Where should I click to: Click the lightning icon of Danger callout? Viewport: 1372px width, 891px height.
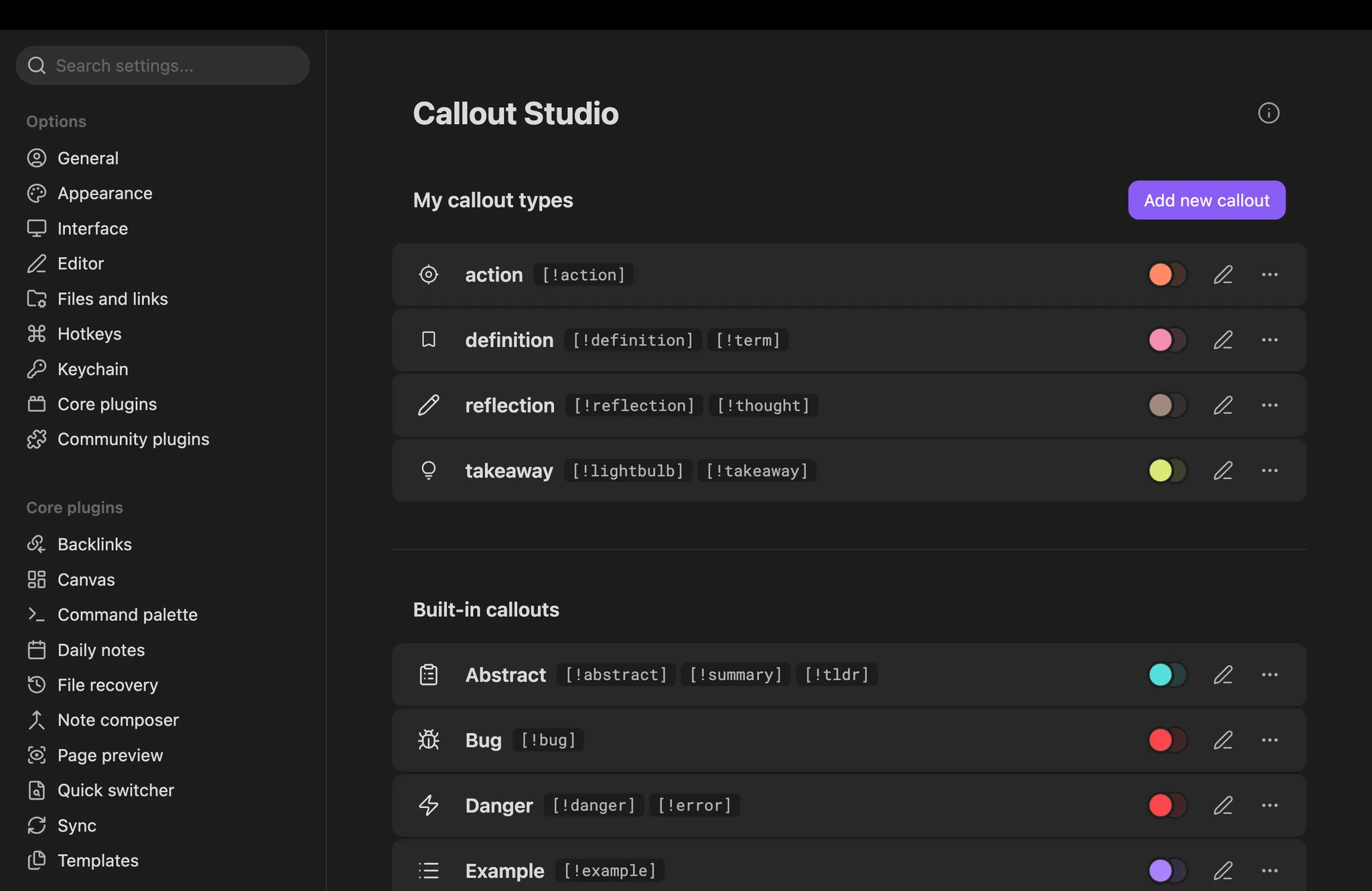429,805
